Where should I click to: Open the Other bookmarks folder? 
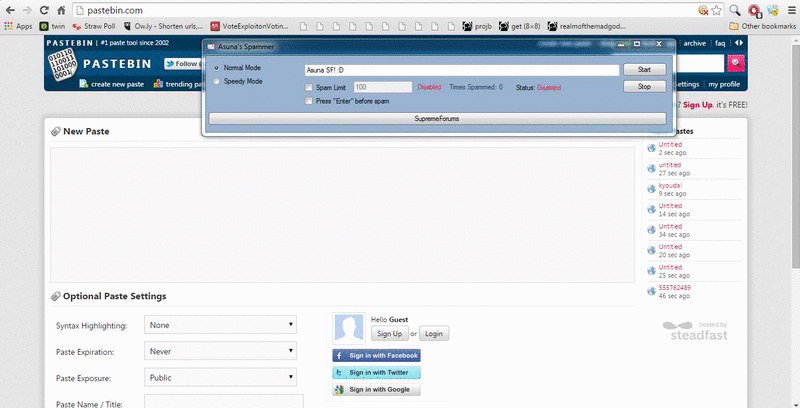pyautogui.click(x=762, y=26)
